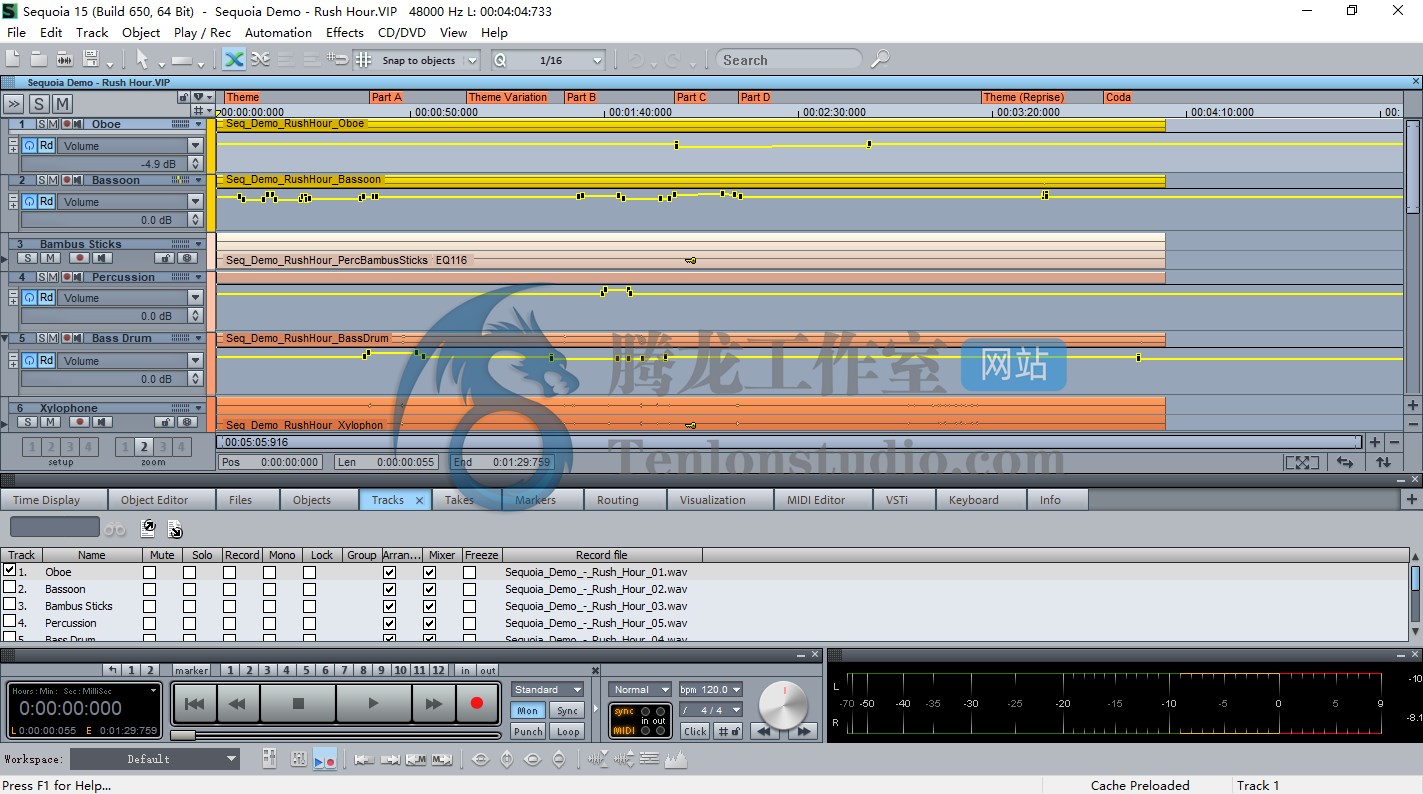
Task: Open the CD/DVD menu
Action: click(x=402, y=32)
